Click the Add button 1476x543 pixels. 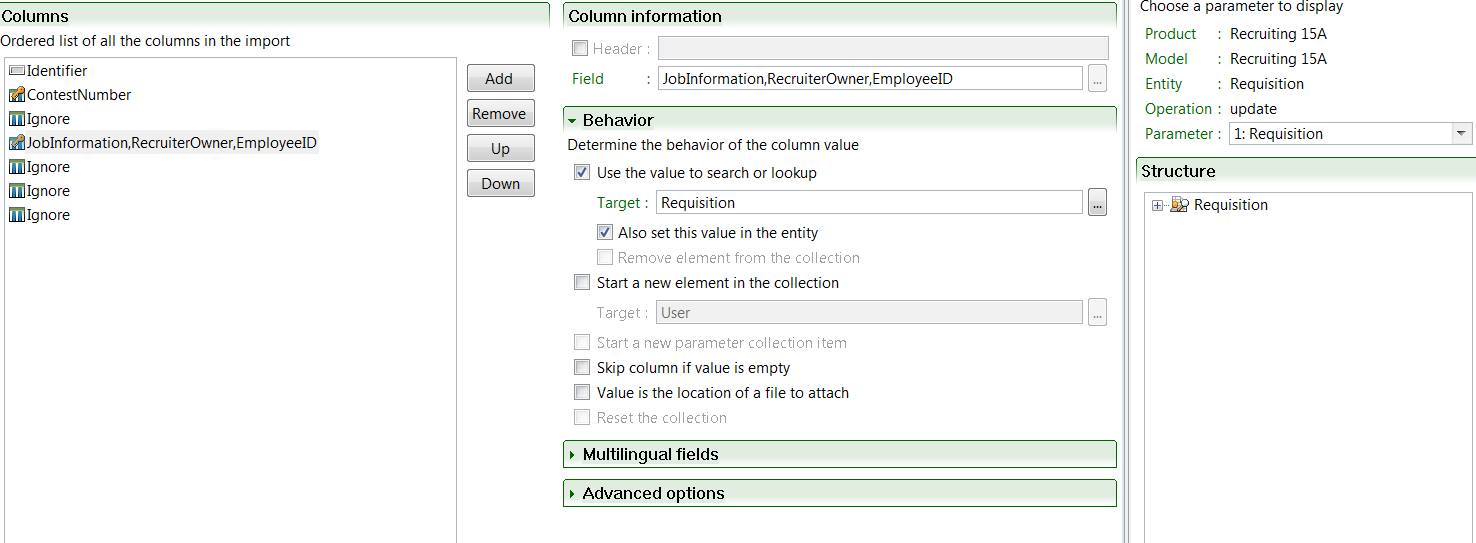(499, 79)
